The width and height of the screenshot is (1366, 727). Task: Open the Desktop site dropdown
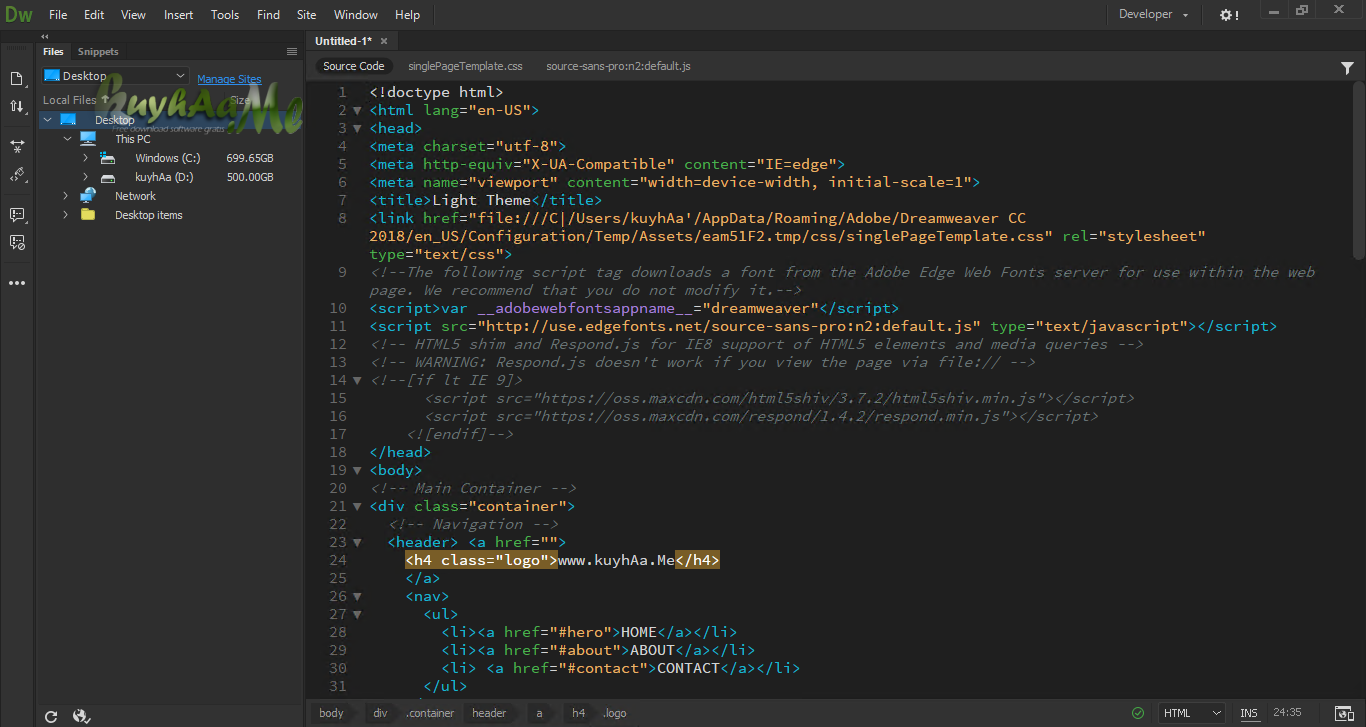pos(114,76)
